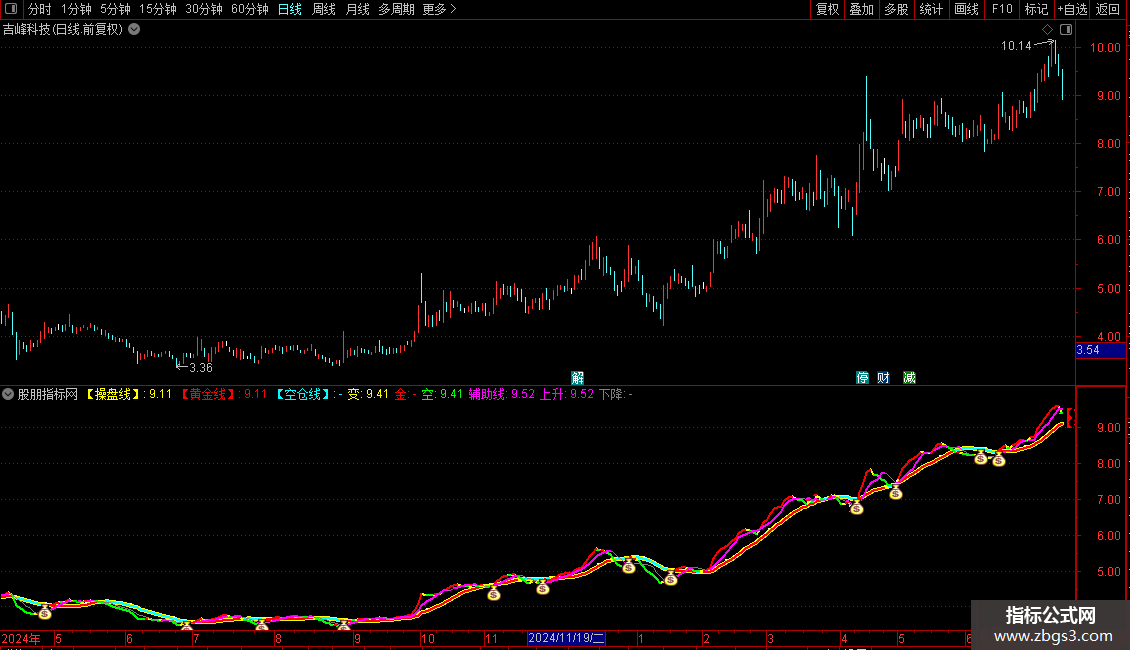
Task: Click the 复权 adjustment button
Action: pyautogui.click(x=827, y=9)
